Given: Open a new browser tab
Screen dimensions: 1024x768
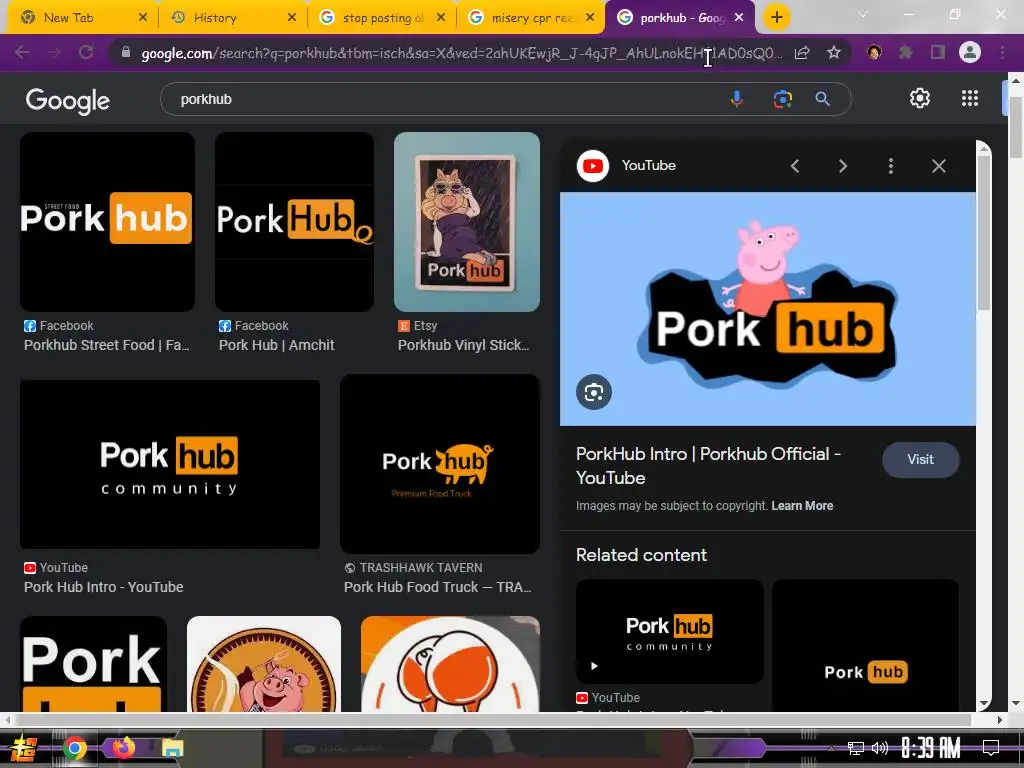Looking at the screenshot, I should [776, 18].
